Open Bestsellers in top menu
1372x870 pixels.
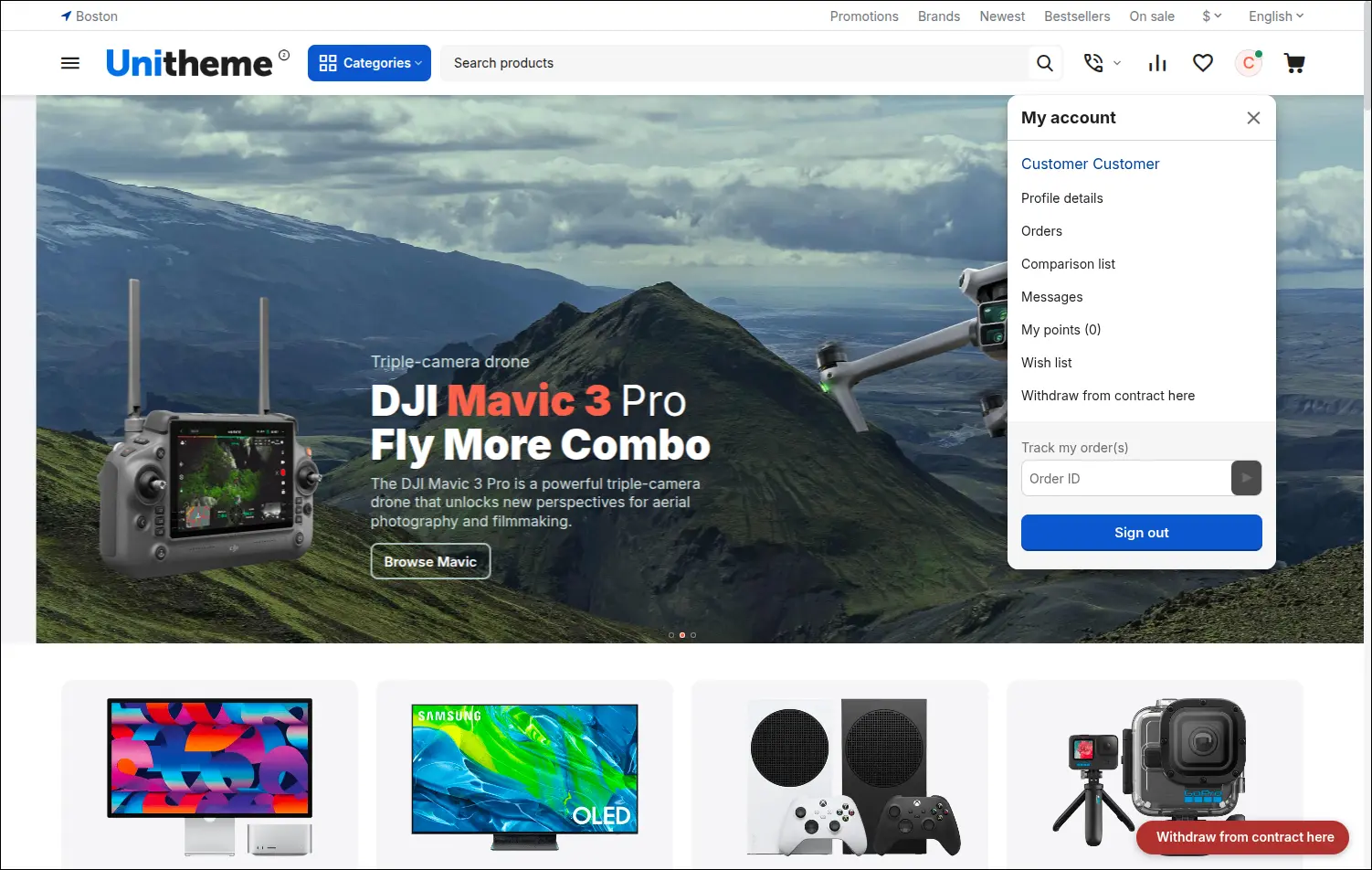tap(1077, 16)
